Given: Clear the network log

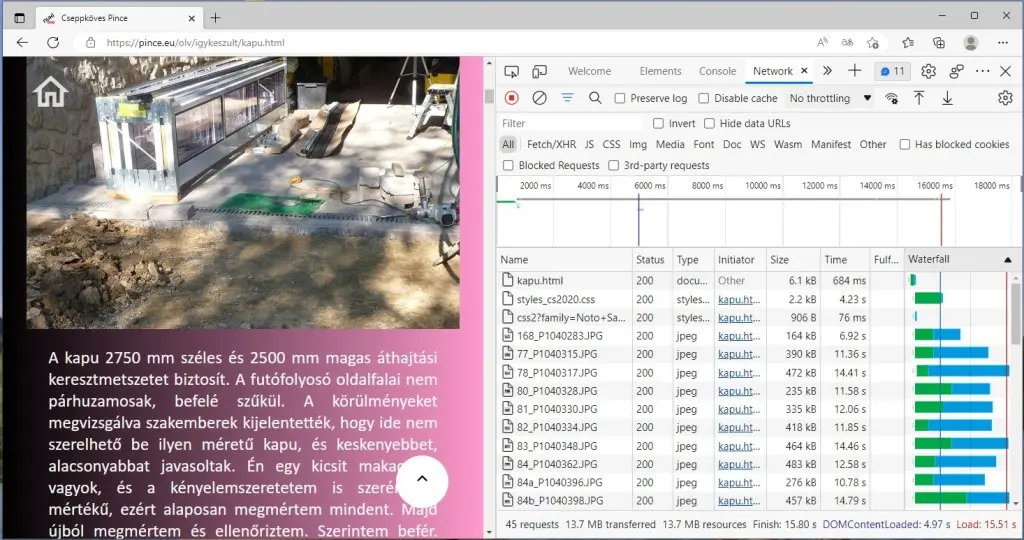Looking at the screenshot, I should 539,98.
